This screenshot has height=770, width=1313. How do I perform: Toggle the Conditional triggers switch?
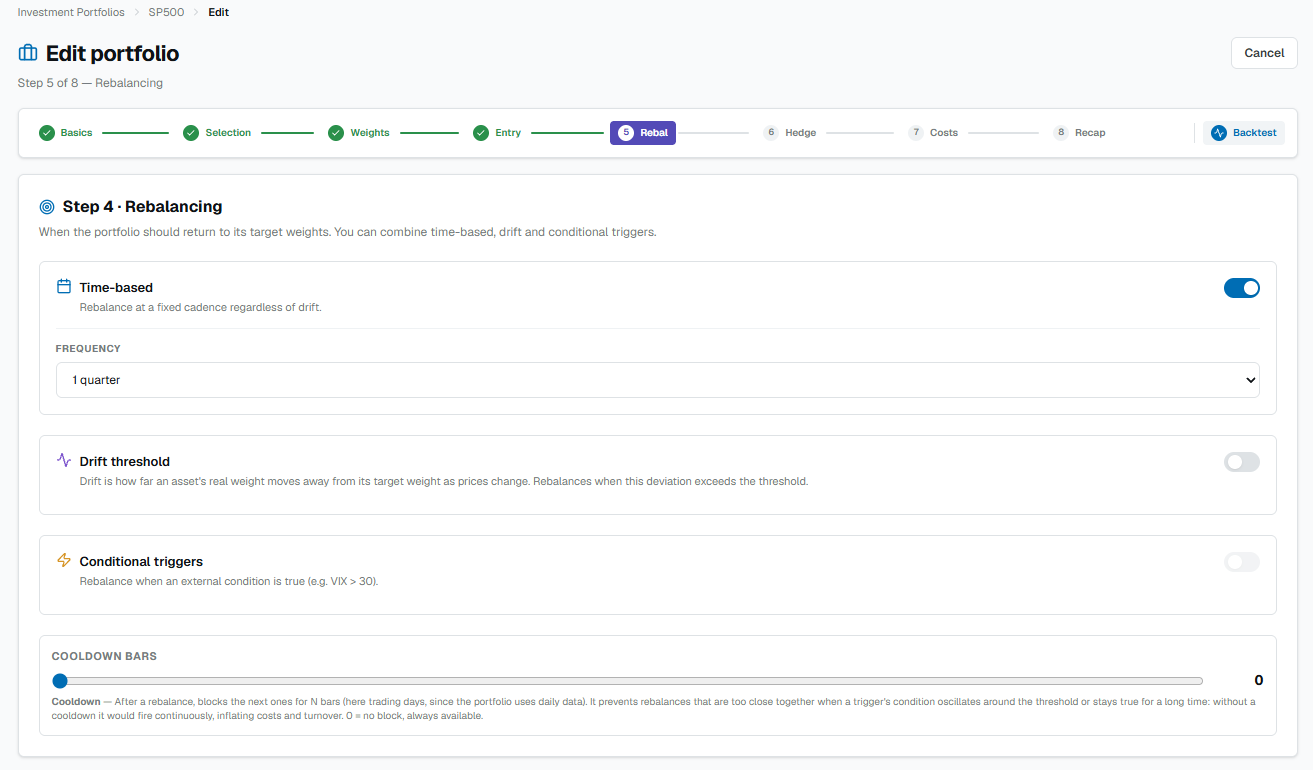1242,562
